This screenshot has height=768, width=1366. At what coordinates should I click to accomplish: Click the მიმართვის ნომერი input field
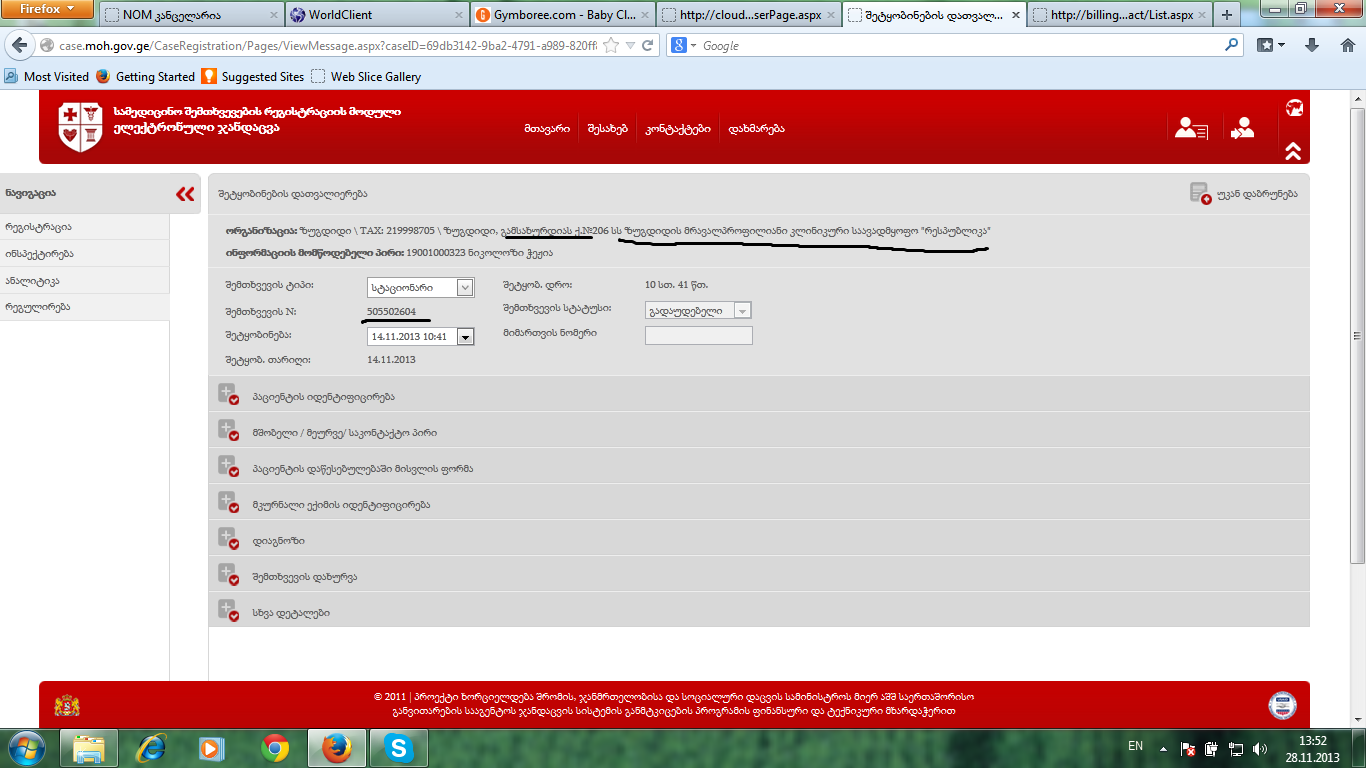698,335
